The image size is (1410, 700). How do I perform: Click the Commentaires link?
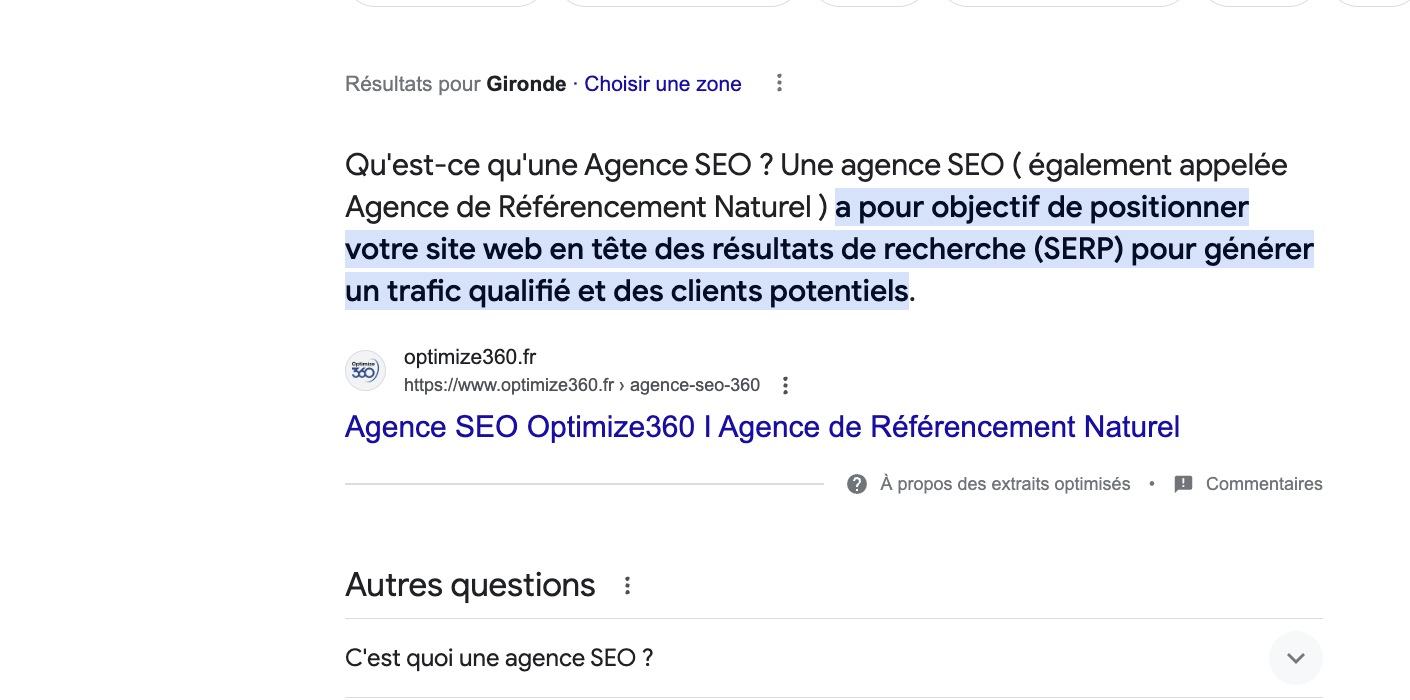point(1264,484)
